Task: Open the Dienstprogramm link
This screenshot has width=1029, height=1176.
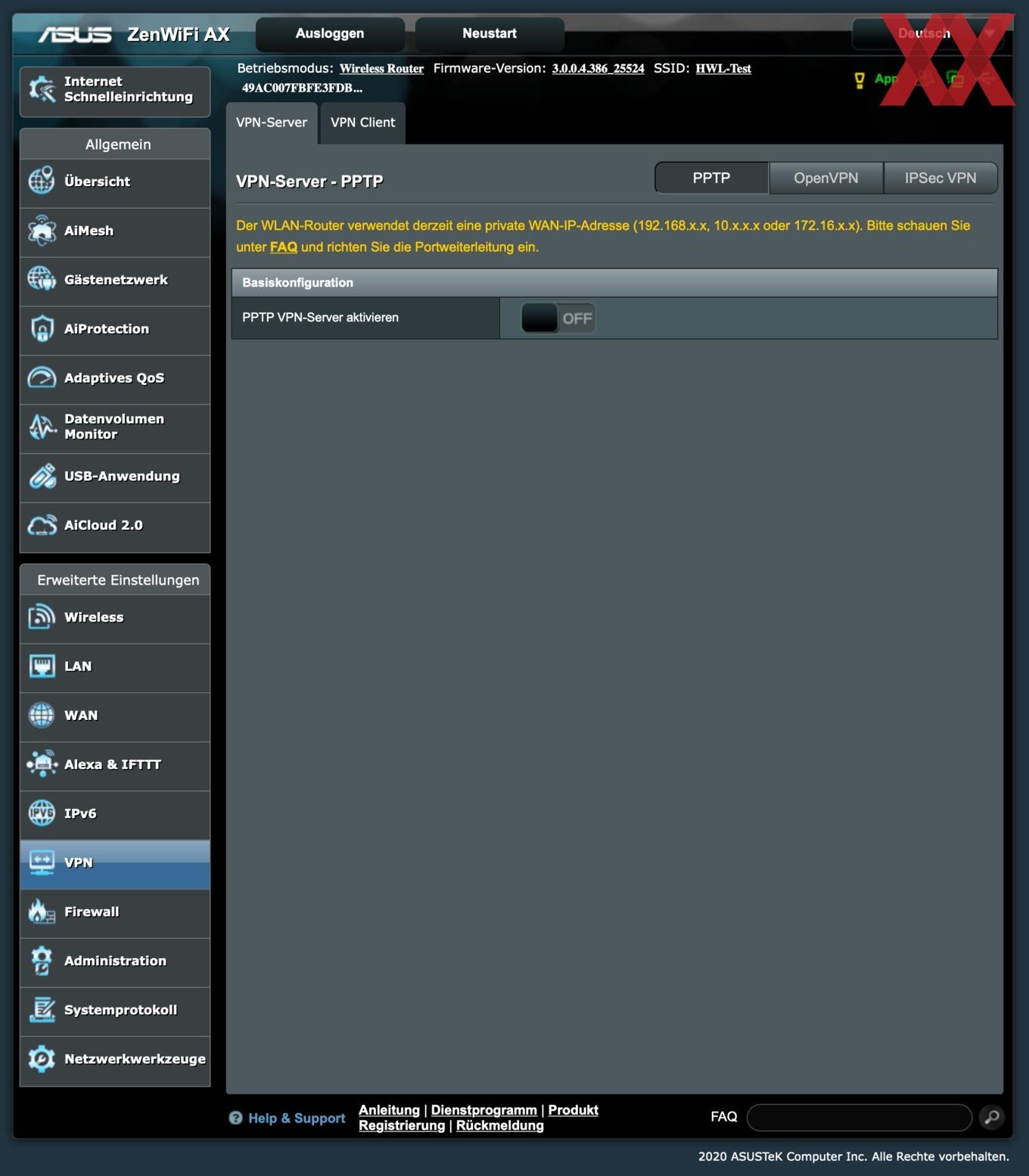Action: click(484, 1110)
